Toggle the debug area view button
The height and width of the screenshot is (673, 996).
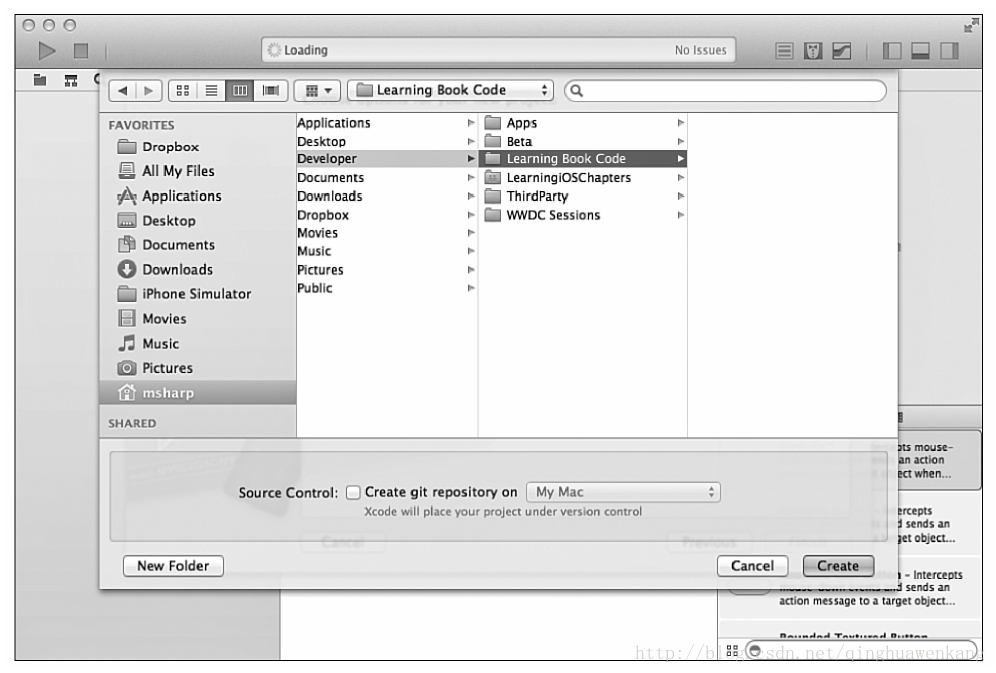click(x=920, y=51)
